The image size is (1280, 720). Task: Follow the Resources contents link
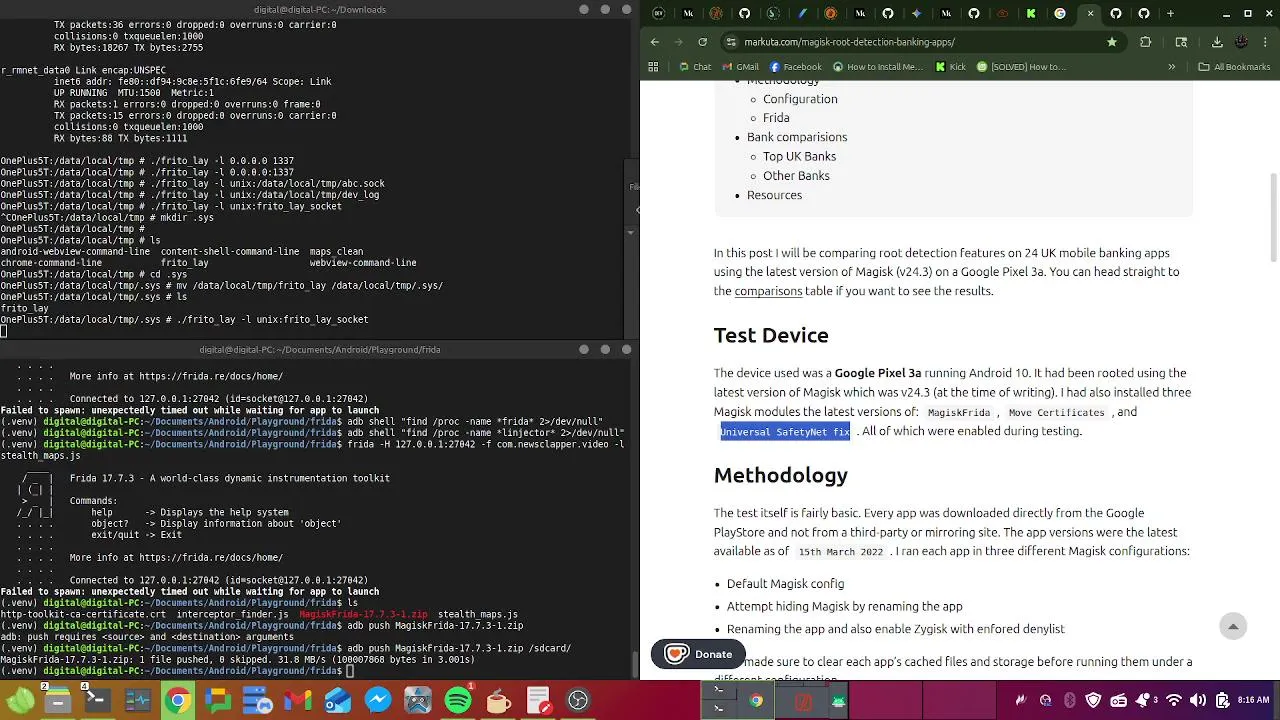click(x=774, y=195)
